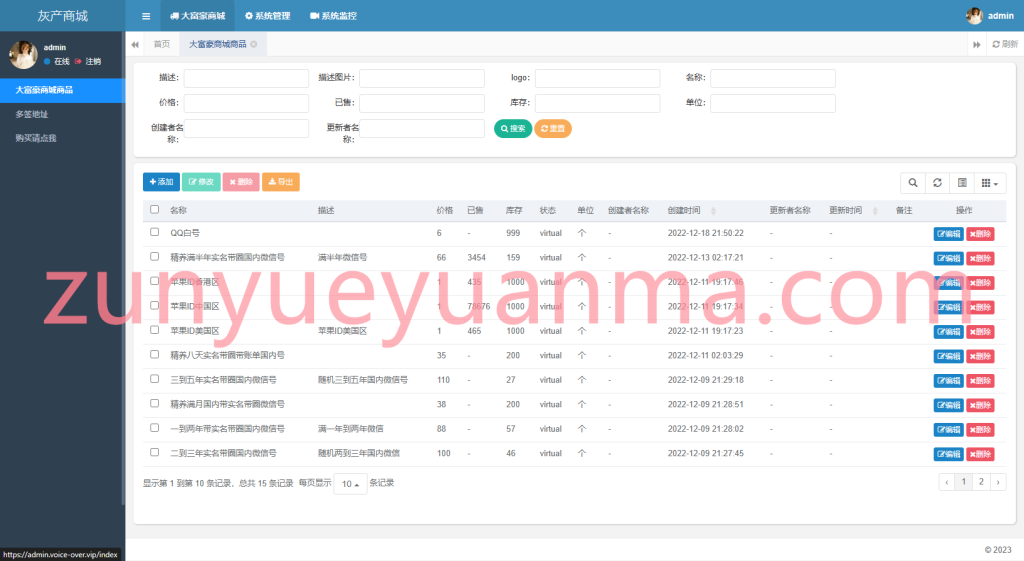Viewport: 1024px width, 561px height.
Task: Click the orange 重置 button
Action: (x=552, y=129)
